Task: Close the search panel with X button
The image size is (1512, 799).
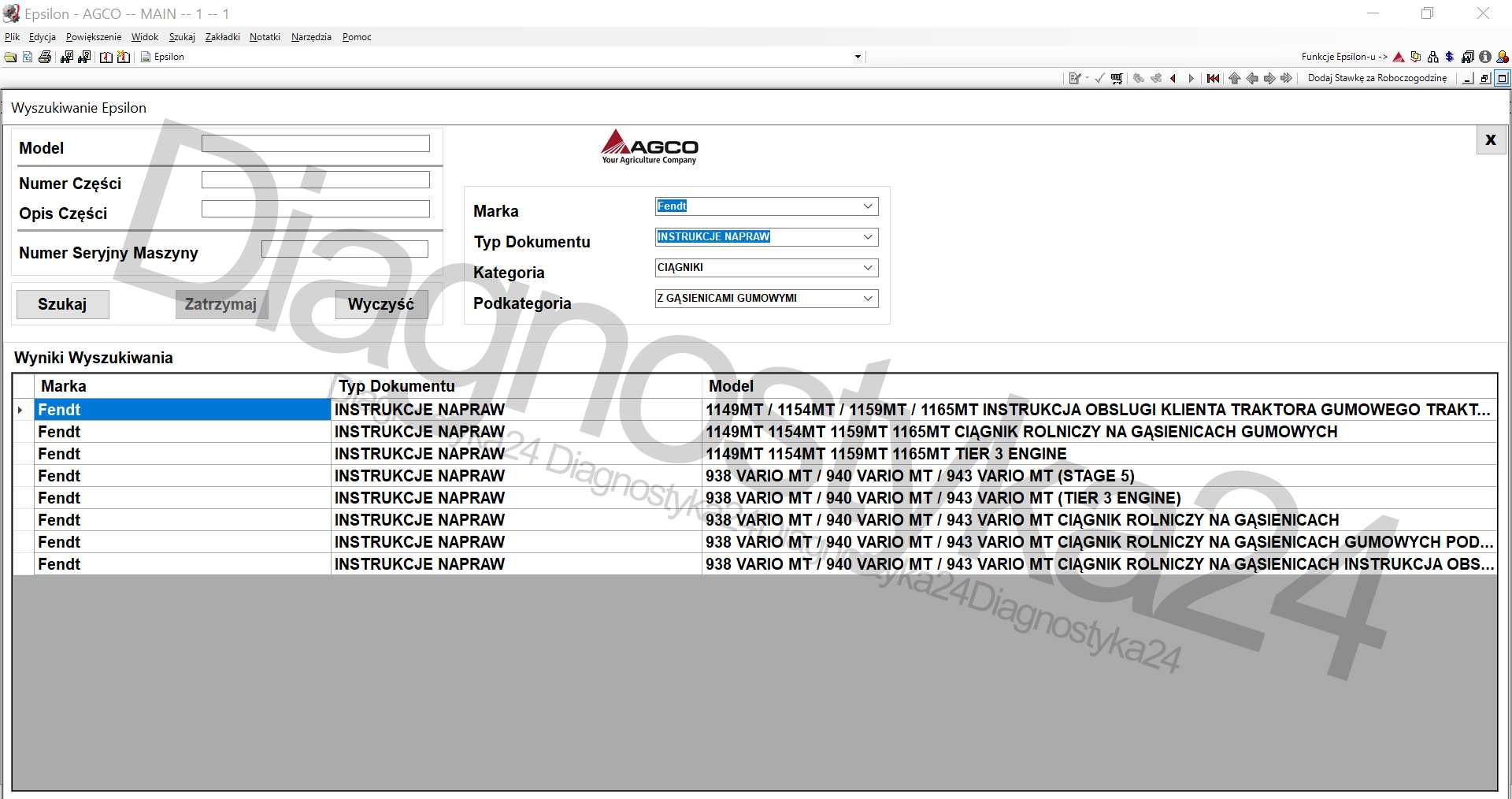Action: [x=1490, y=140]
